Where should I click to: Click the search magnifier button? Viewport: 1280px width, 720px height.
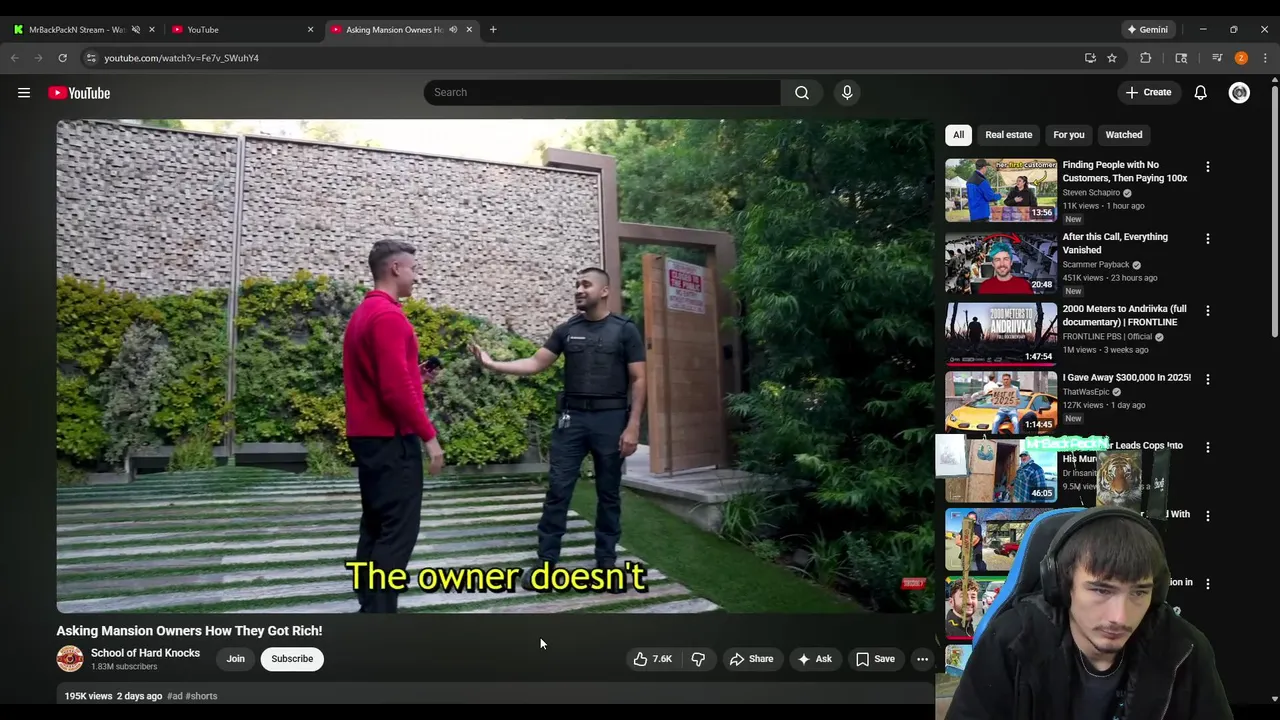point(802,92)
